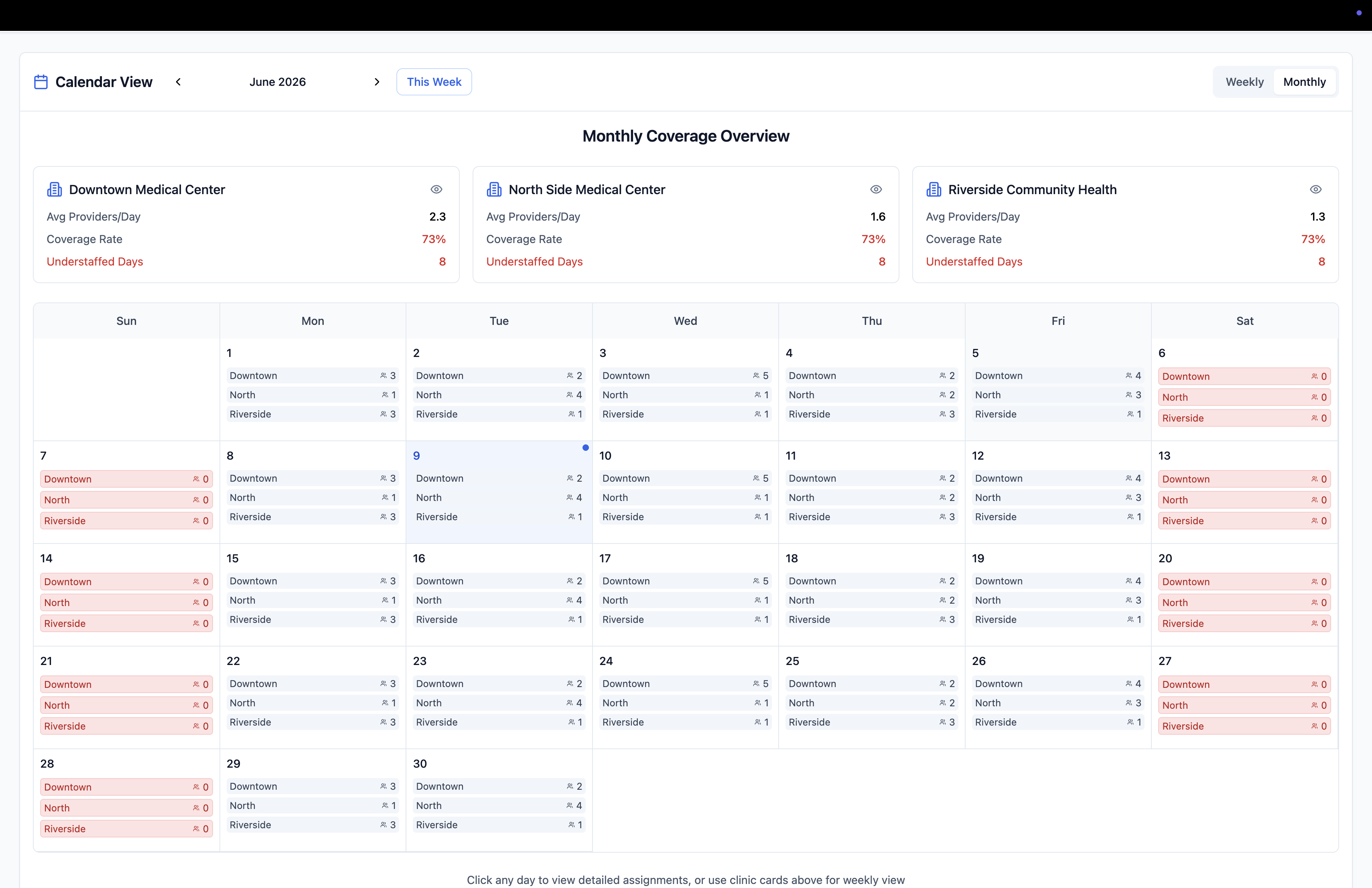The height and width of the screenshot is (888, 1372).
Task: Toggle the North Side Medical Center eye icon
Action: [x=876, y=190]
